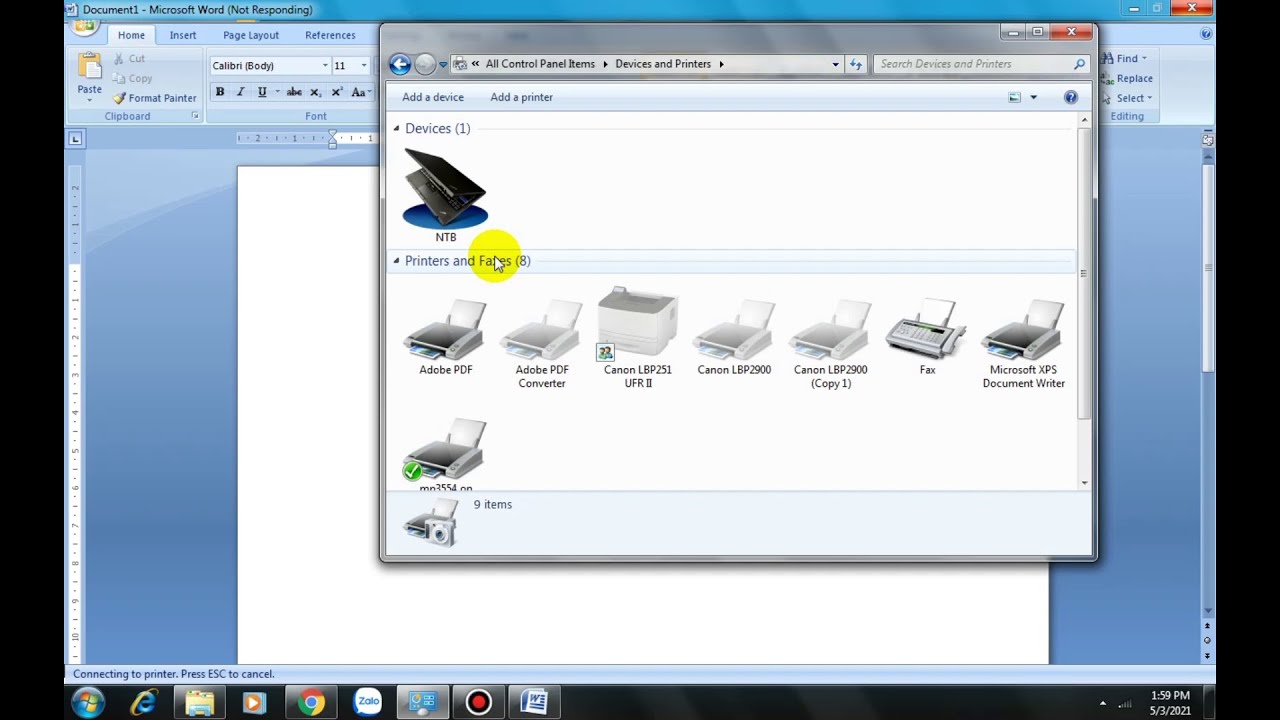Switch to Word via taskbar icon
1280x720 pixels.
tap(534, 703)
